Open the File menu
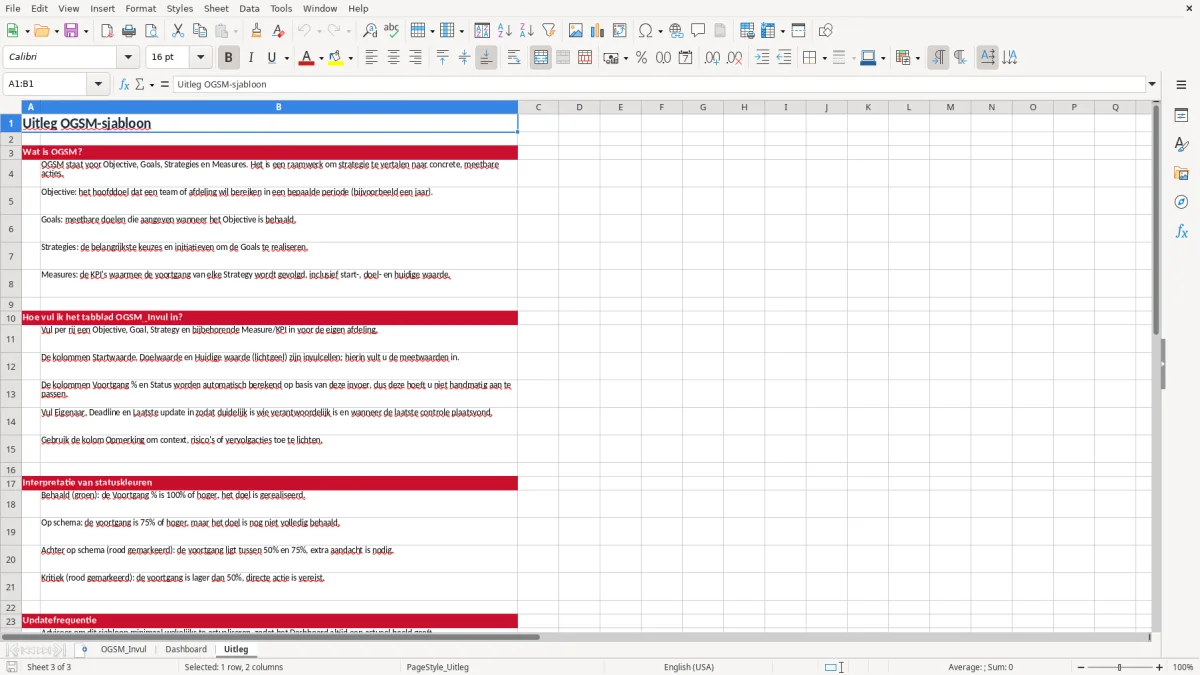This screenshot has height=675, width=1200. [13, 8]
